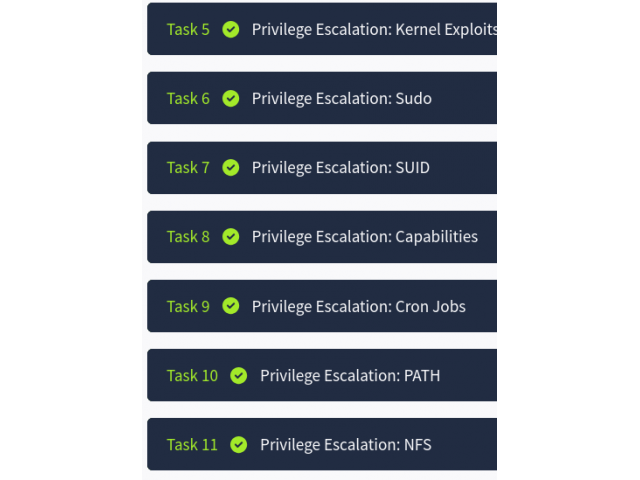640x480 pixels.
Task: Select the Task 5 label
Action: pos(188,29)
